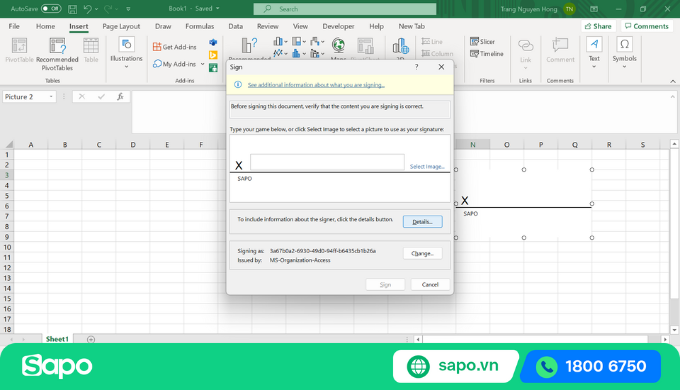The image size is (680, 390).
Task: Click the info icon in the Sign dialog
Action: pyautogui.click(x=238, y=85)
